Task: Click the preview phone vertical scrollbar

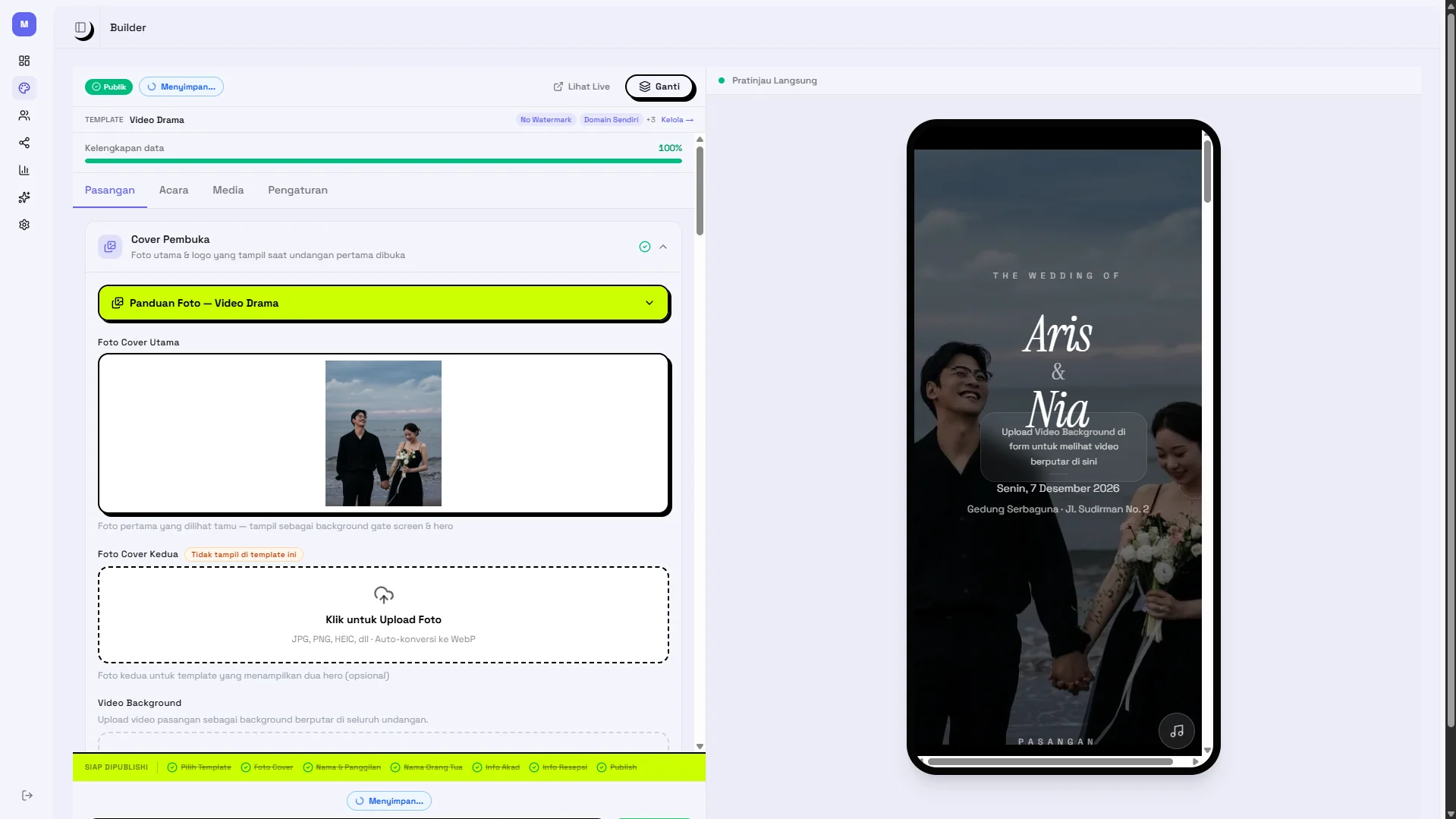Action: click(1207, 171)
